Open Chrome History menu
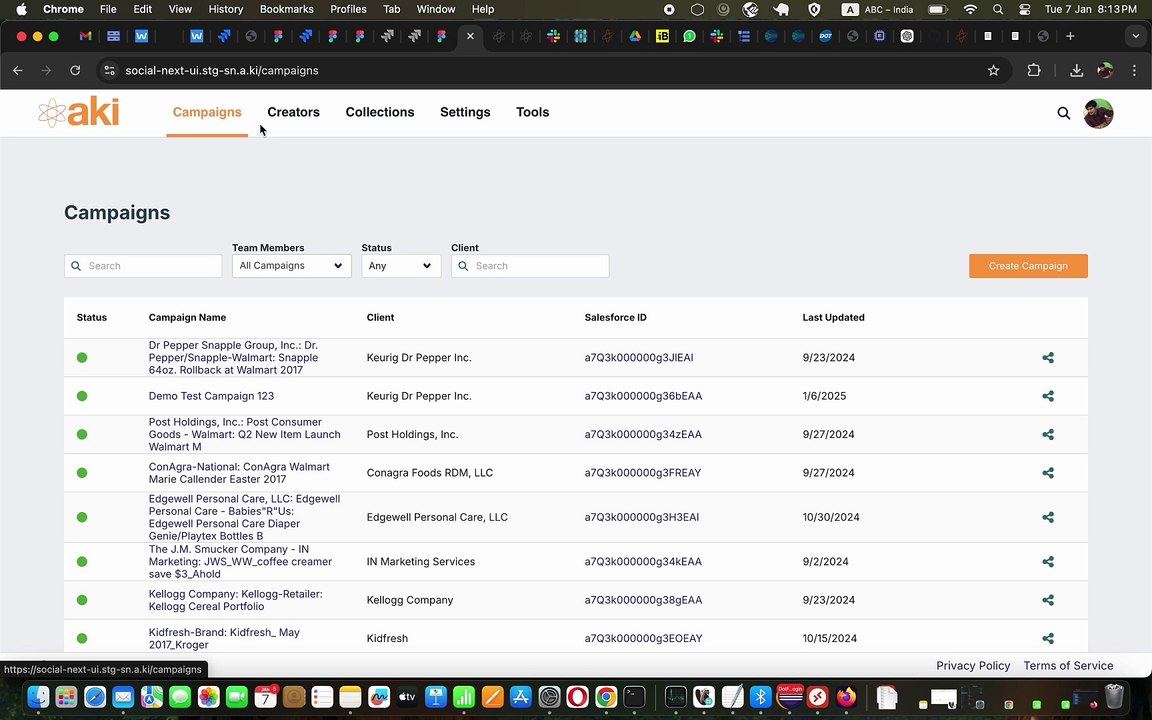The height and width of the screenshot is (720, 1152). tap(226, 10)
